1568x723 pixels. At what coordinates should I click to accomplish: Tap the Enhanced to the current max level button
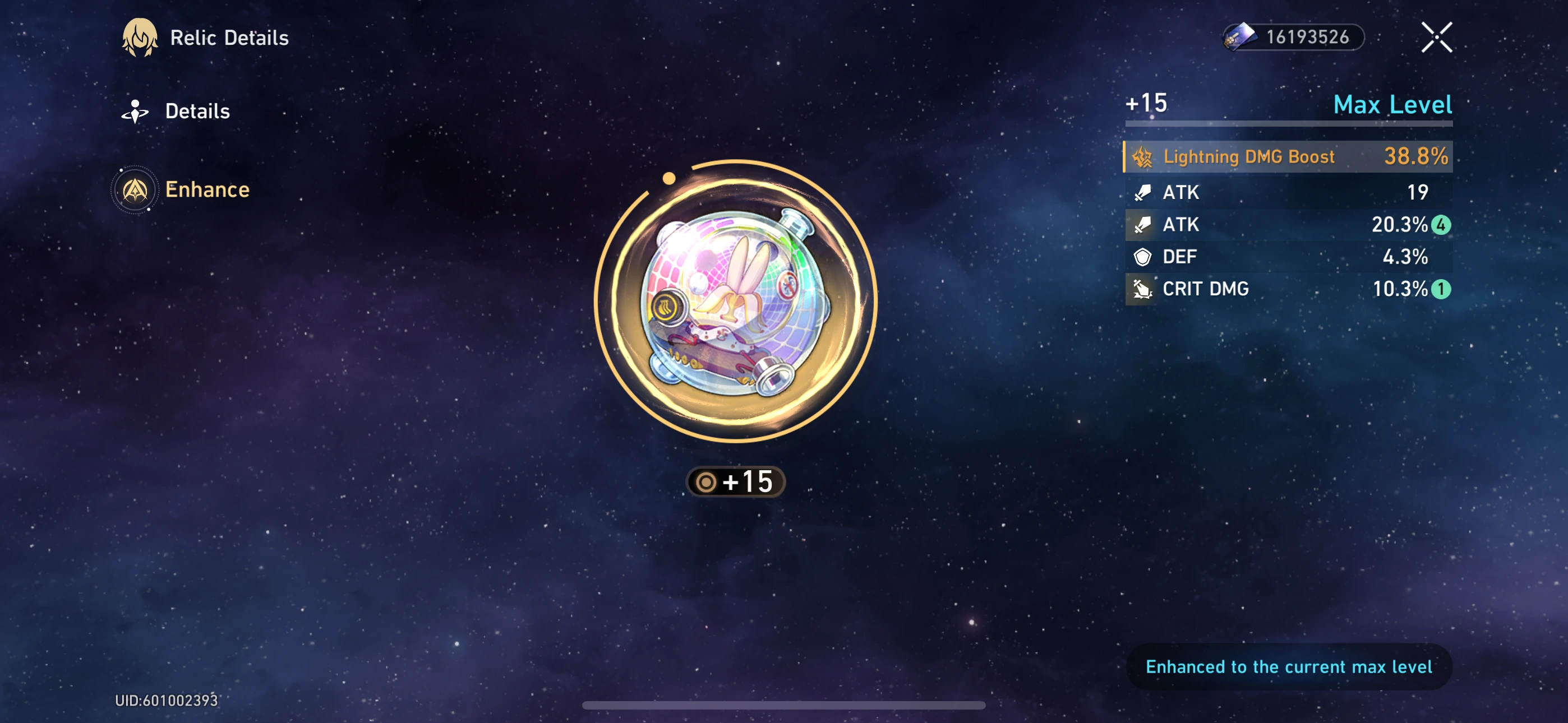click(1289, 667)
